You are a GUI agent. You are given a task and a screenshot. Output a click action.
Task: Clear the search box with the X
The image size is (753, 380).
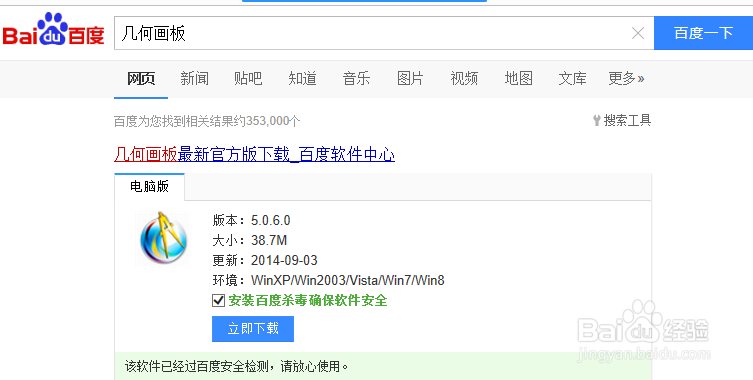638,33
